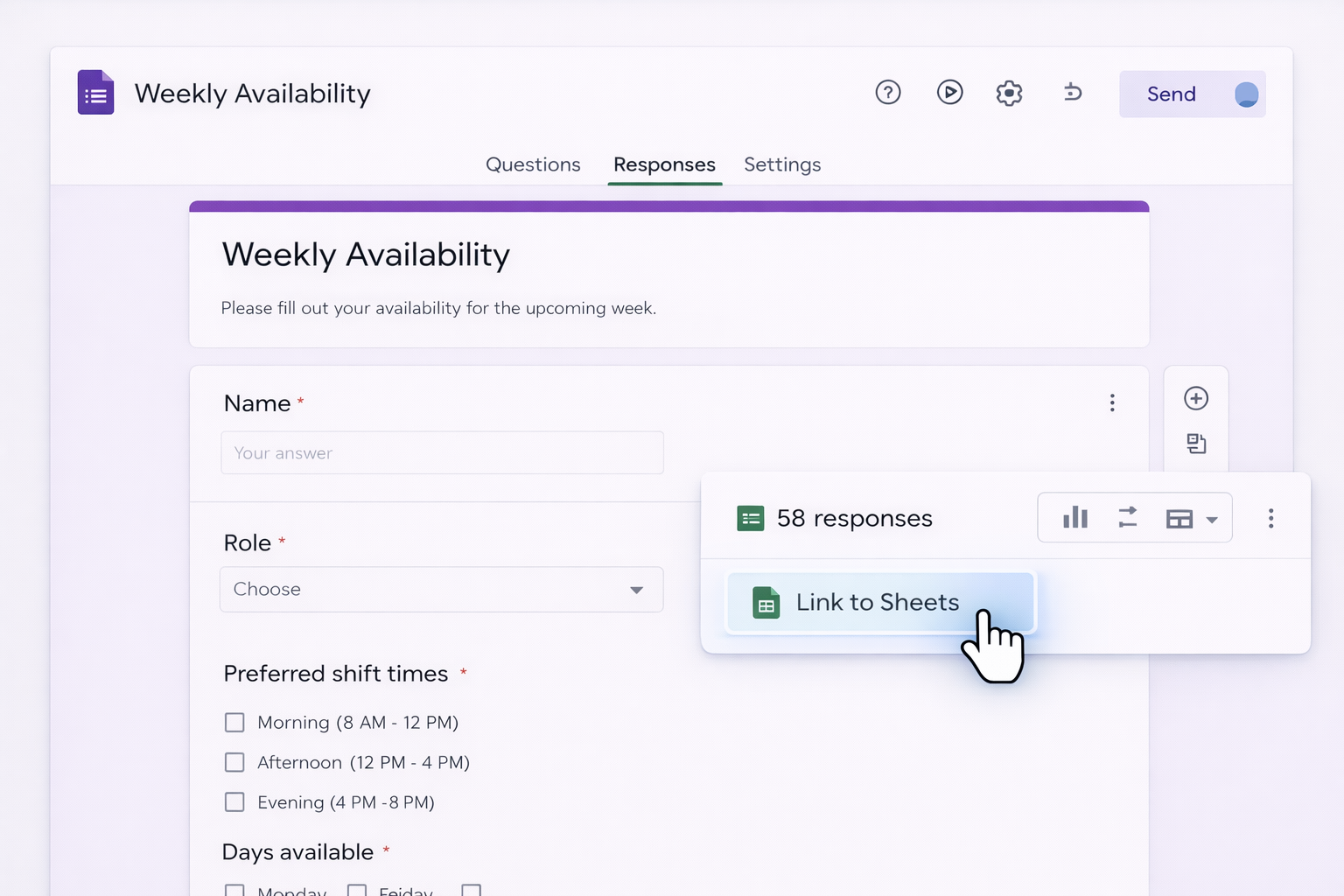Open the gear settings icon in header
Image resolution: width=1344 pixels, height=896 pixels.
[x=1009, y=93]
